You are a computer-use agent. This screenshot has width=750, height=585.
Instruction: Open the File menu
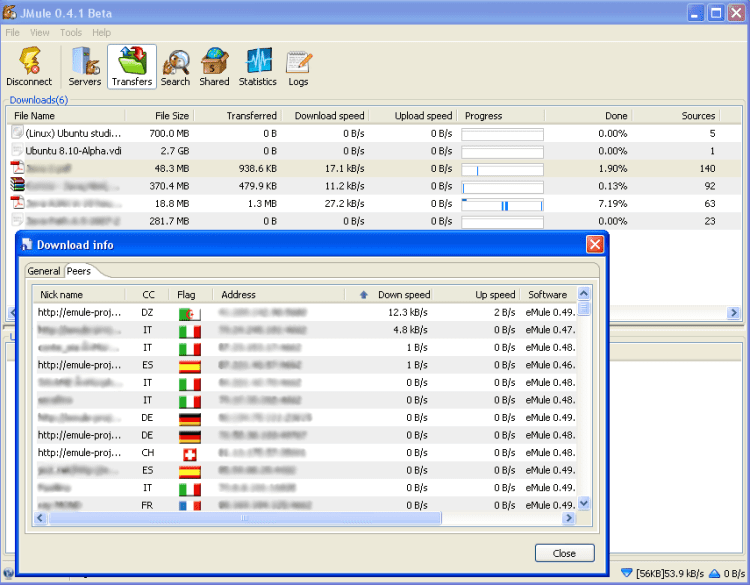pos(12,33)
